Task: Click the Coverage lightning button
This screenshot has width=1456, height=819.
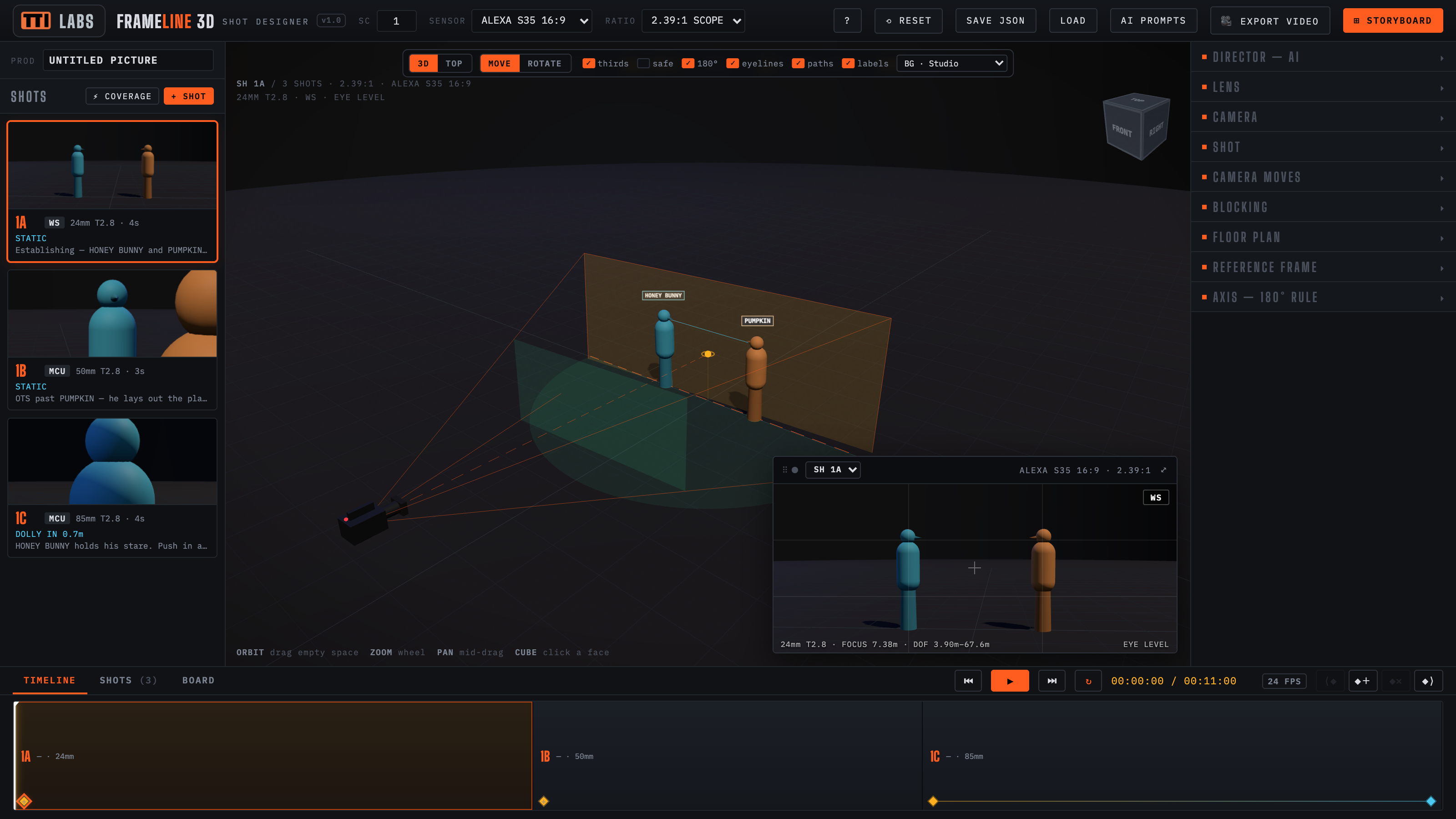Action: tap(122, 96)
